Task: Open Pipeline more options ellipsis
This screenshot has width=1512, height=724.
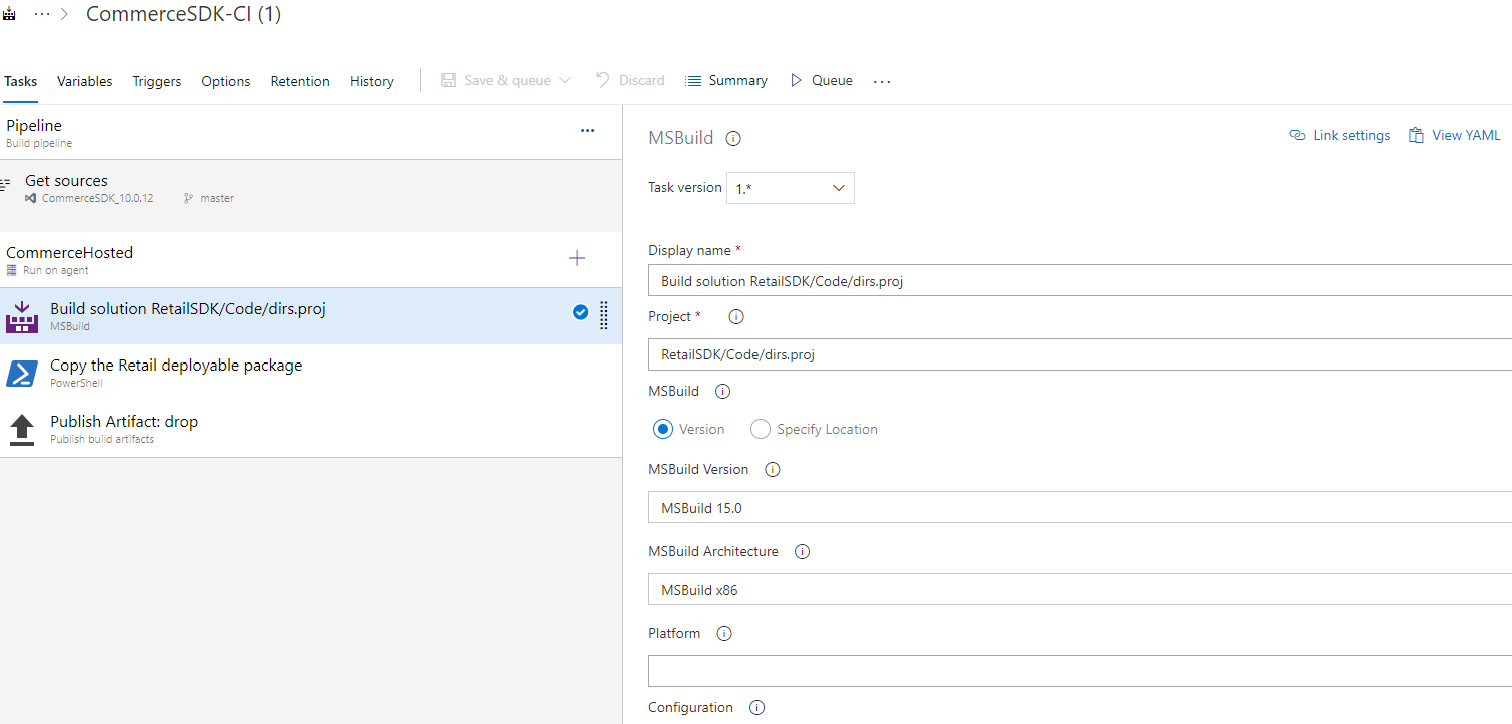Action: [588, 131]
